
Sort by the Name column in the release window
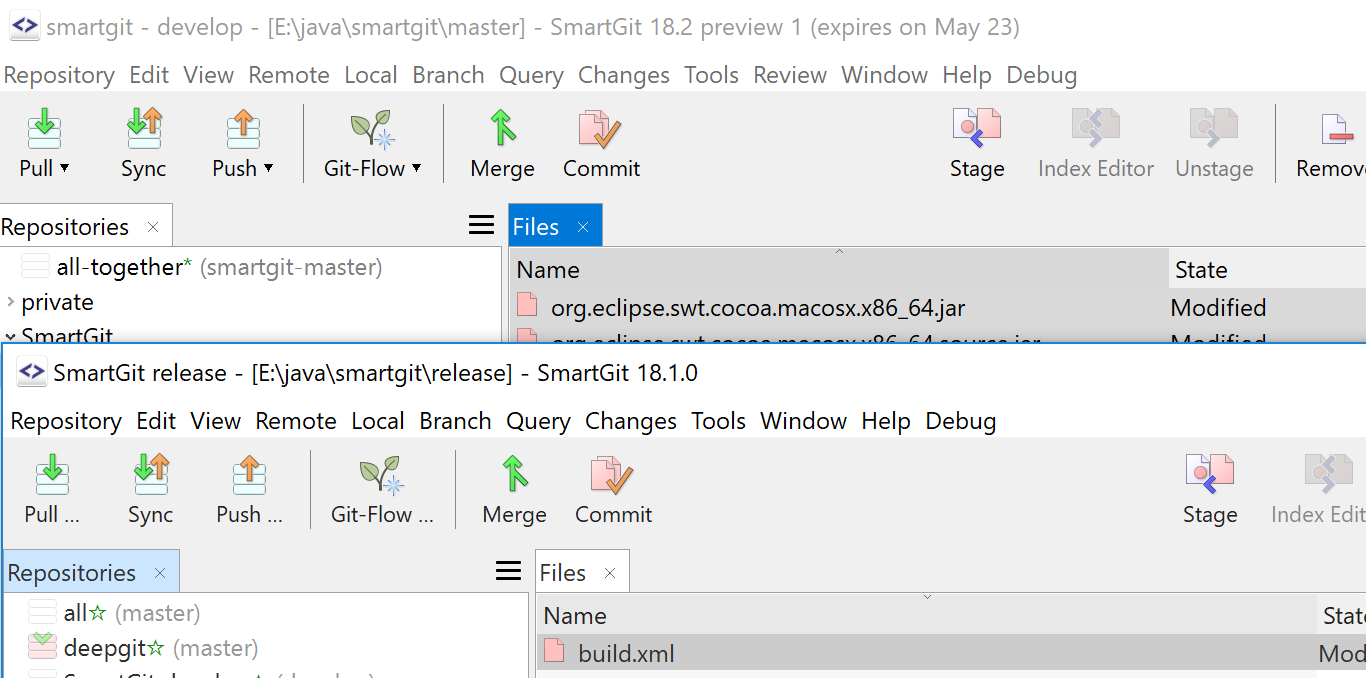[x=575, y=616]
